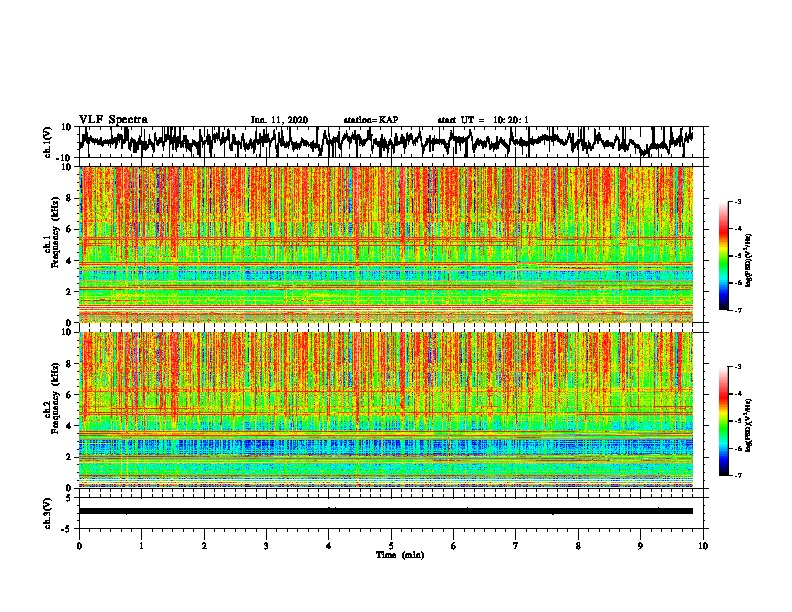Click time axis tick label '5'
792x612 pixels.
click(391, 546)
